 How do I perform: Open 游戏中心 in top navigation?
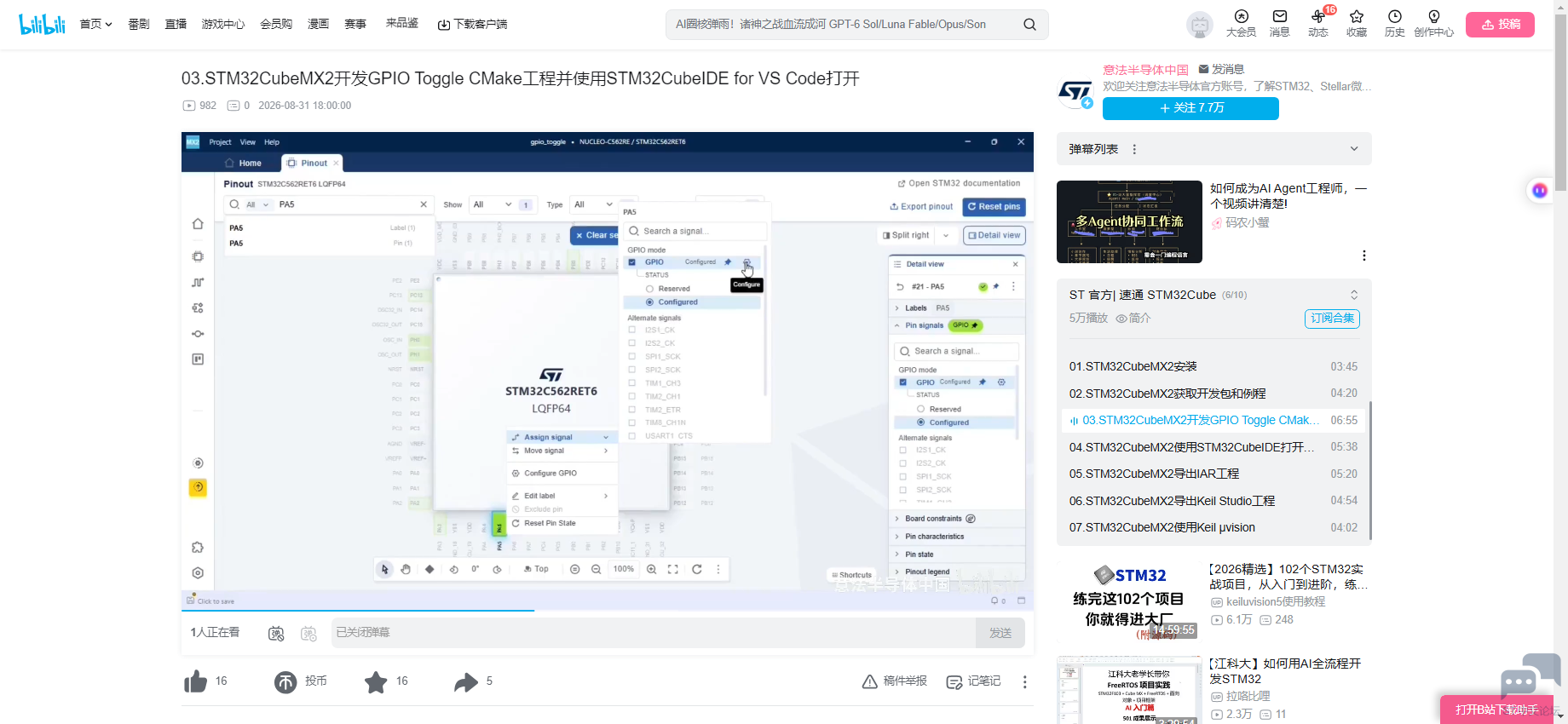pyautogui.click(x=223, y=24)
